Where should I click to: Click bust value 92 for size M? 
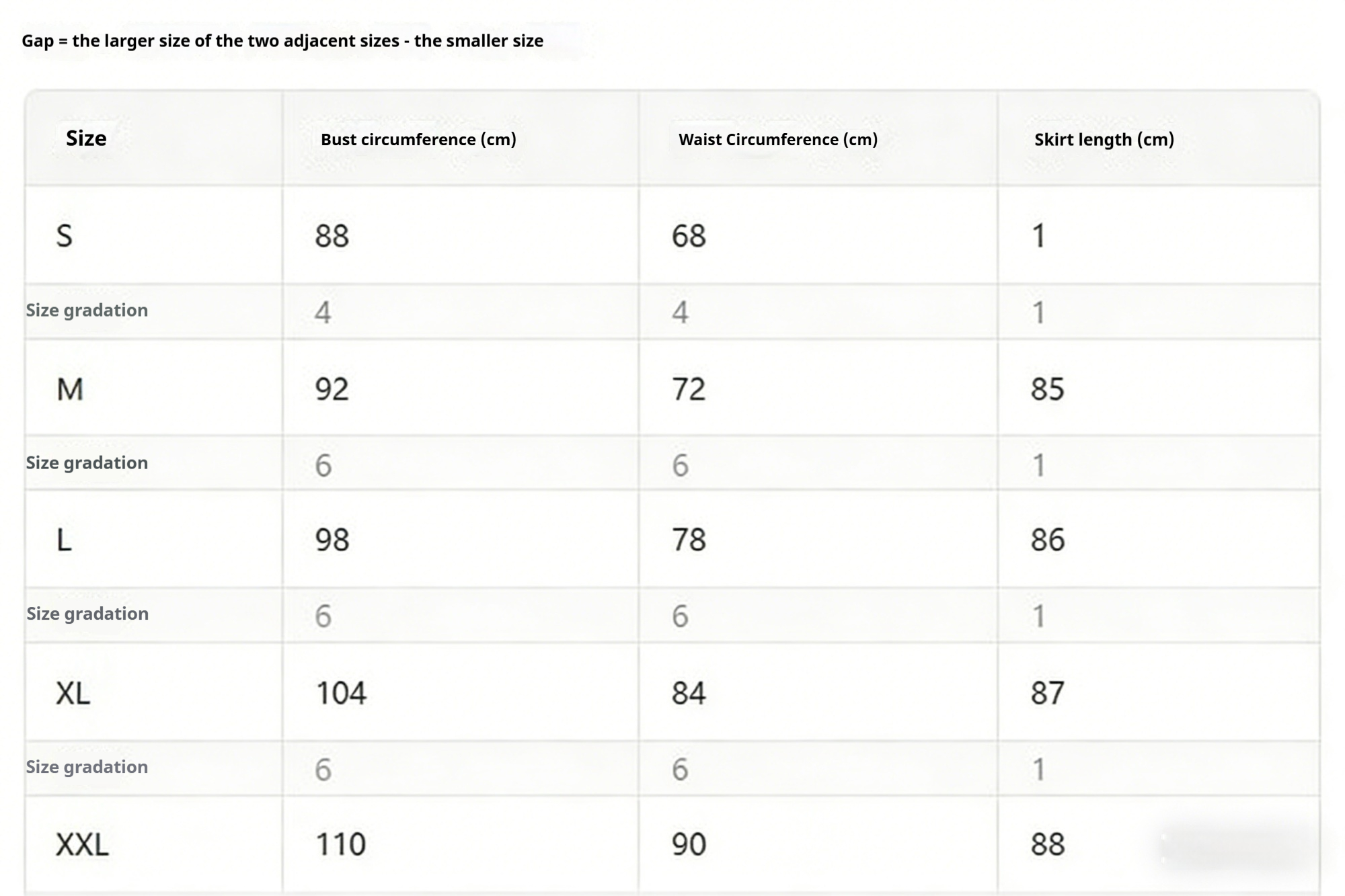point(332,389)
